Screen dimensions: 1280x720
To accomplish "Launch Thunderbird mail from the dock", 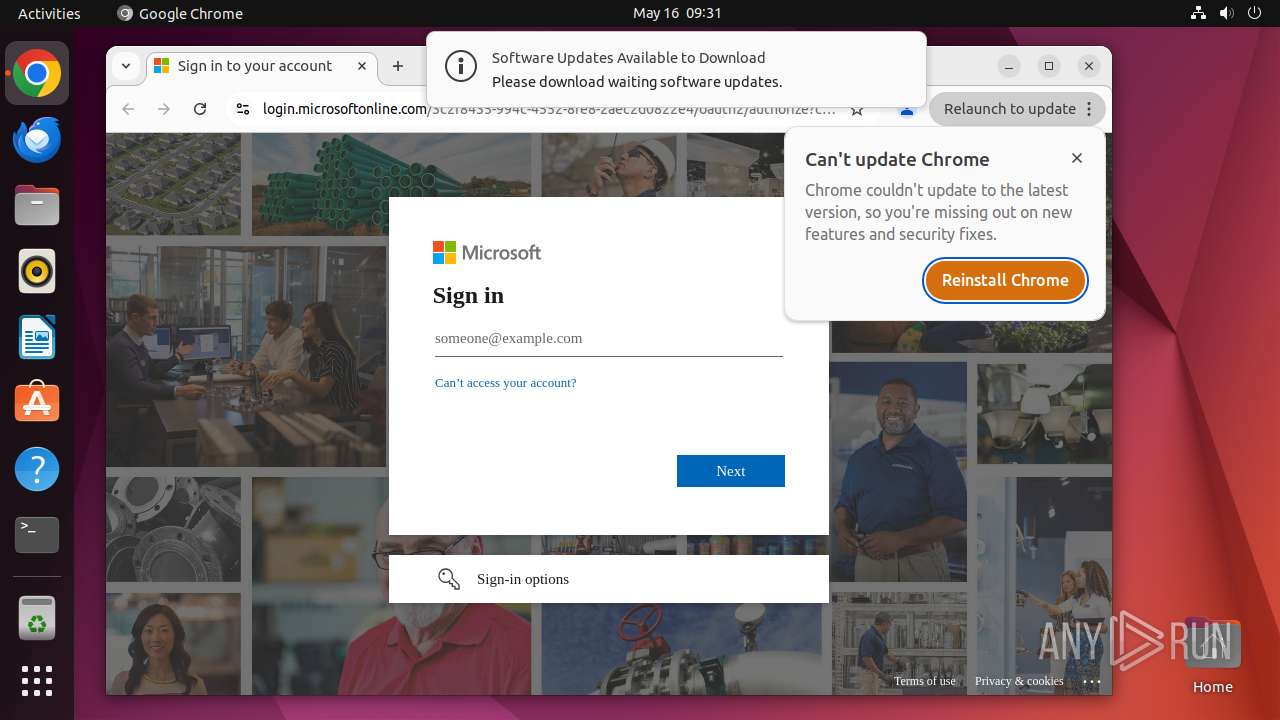I will (x=37, y=140).
